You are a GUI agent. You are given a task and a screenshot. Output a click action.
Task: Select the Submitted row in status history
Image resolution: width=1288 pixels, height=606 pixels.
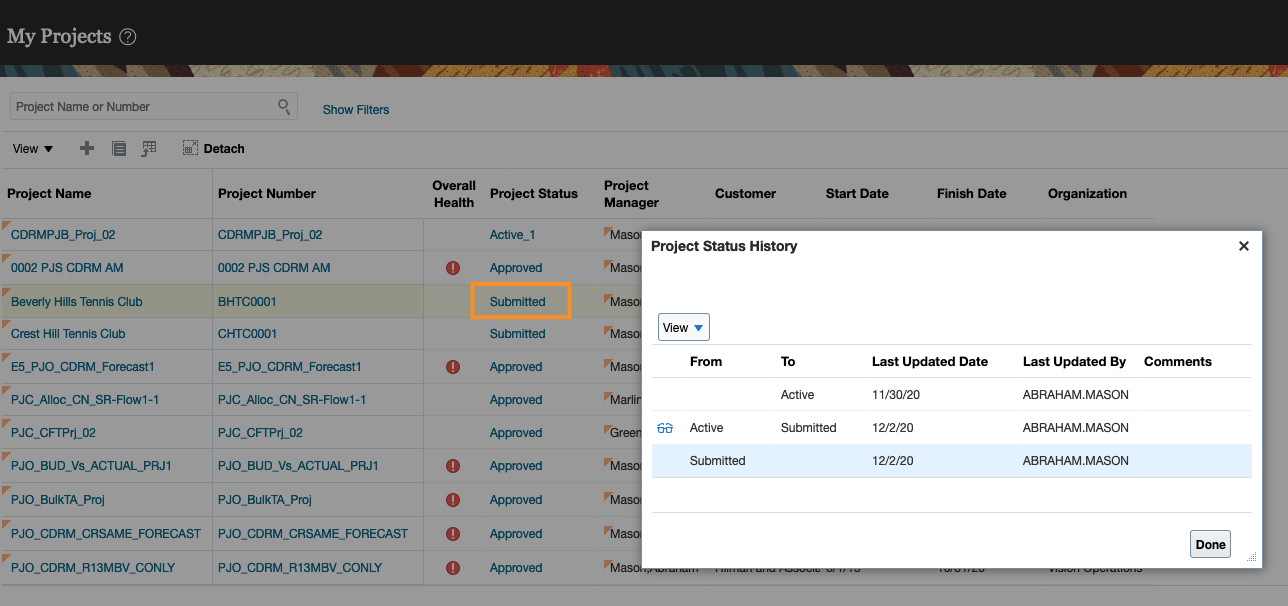point(950,461)
